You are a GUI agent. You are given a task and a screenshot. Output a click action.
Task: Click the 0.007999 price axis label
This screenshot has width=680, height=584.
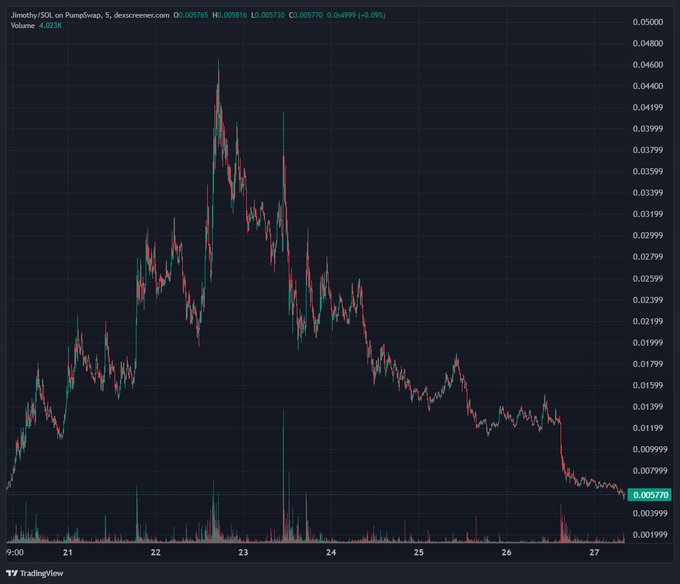point(649,471)
